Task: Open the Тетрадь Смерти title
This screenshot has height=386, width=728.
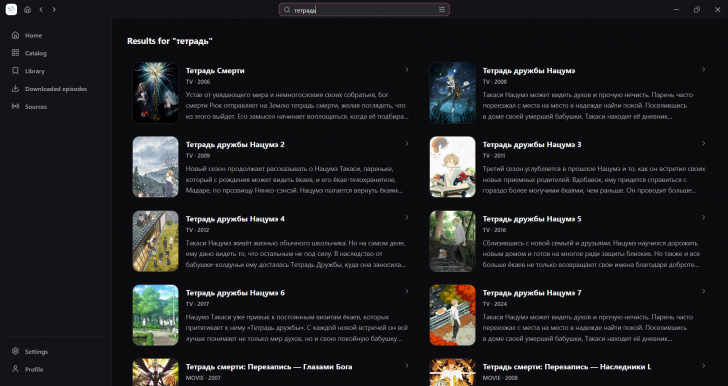Action: click(x=215, y=71)
